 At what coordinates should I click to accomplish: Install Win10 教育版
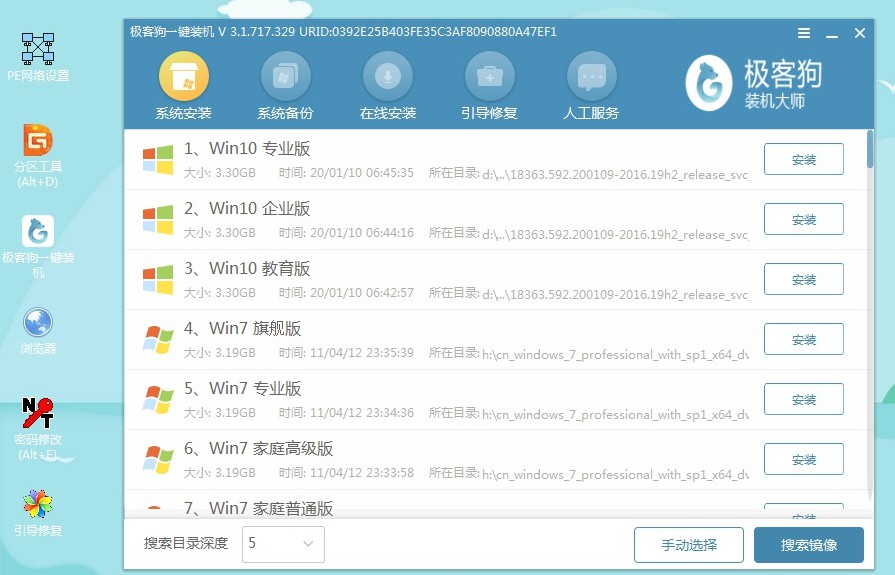tap(804, 279)
